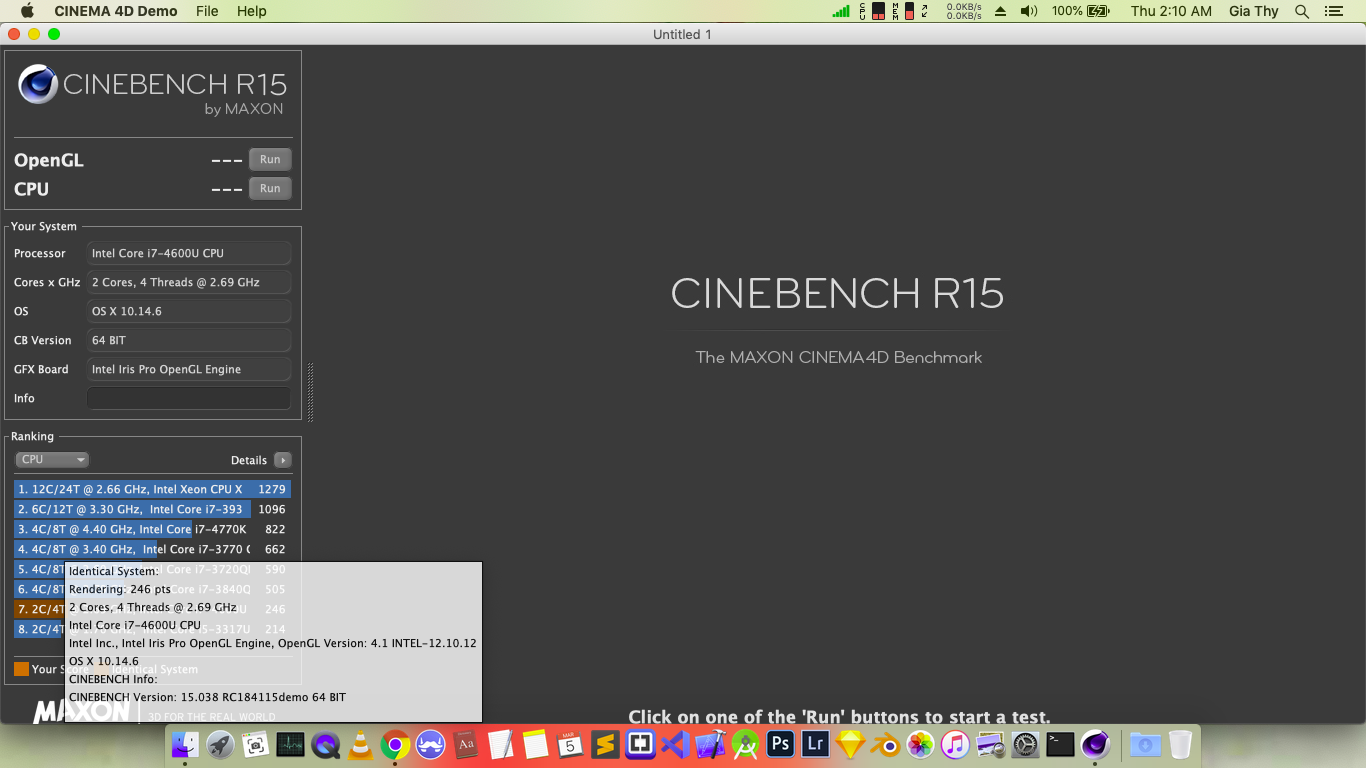
Task: Click the CB Version 64 BIT field
Action: click(189, 340)
